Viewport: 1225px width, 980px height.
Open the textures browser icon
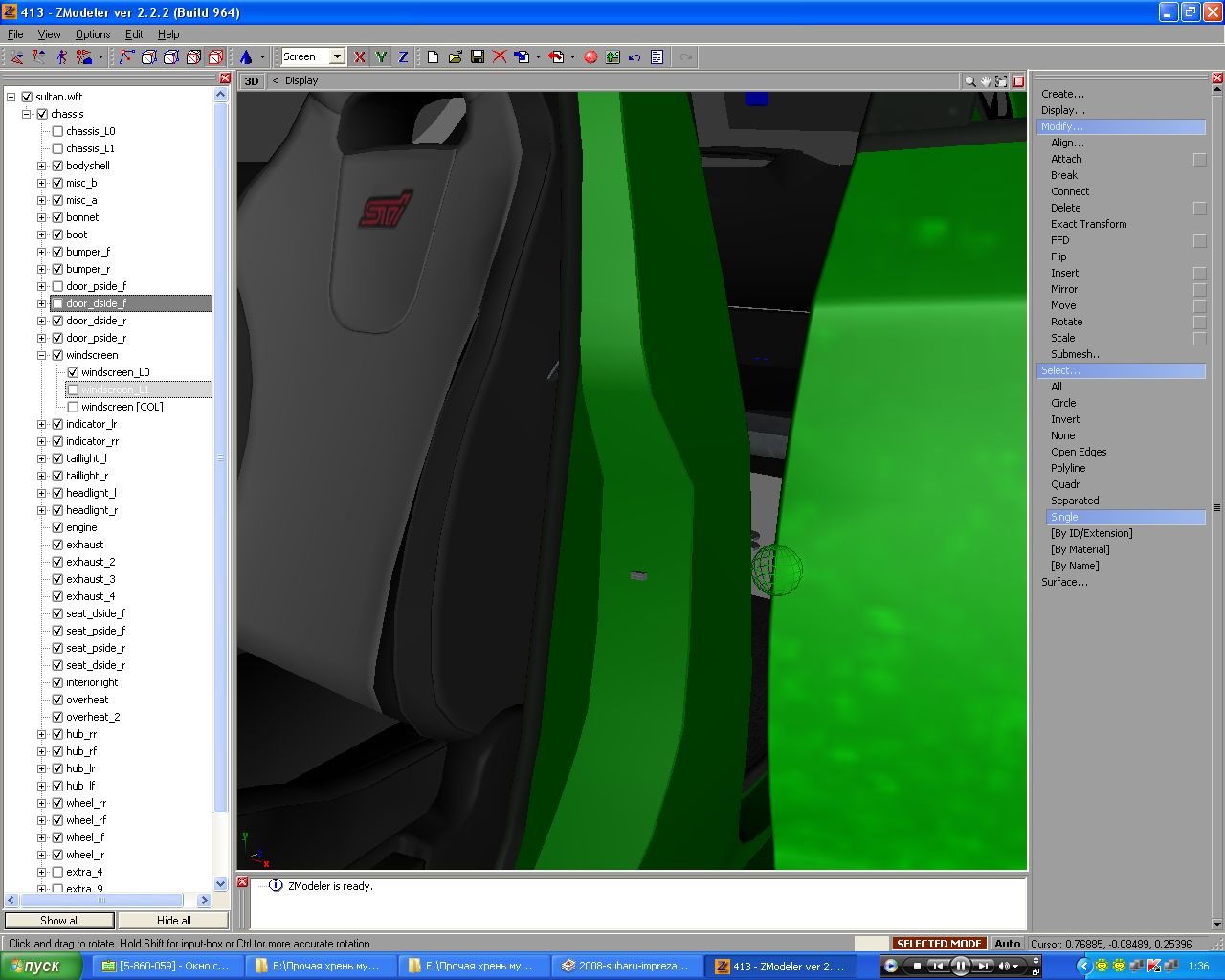[612, 57]
